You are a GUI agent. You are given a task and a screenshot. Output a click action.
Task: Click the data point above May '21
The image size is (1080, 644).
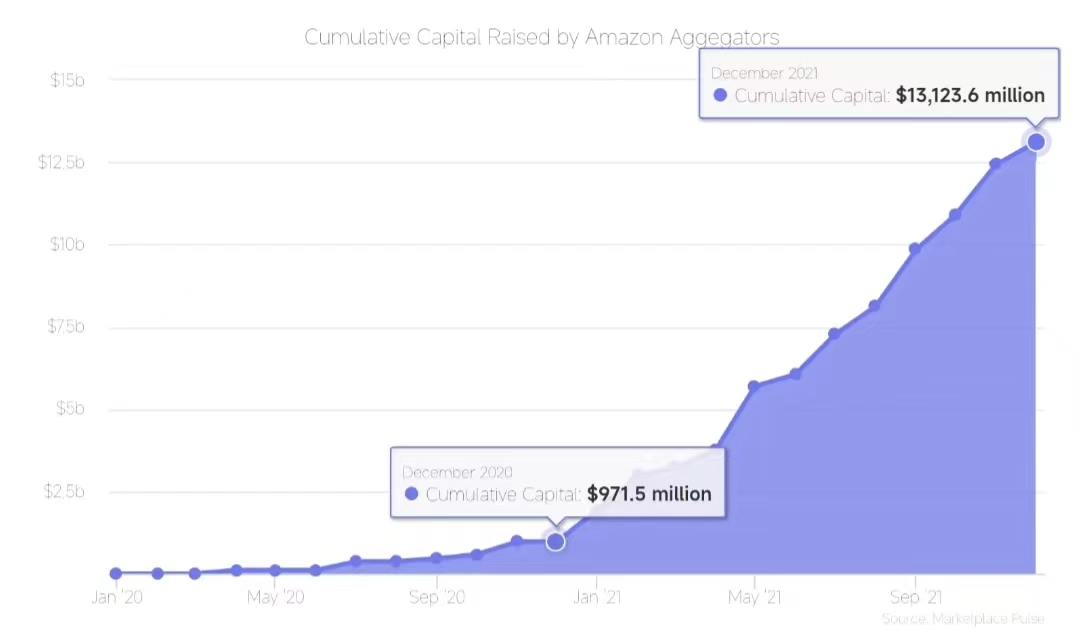coord(754,386)
